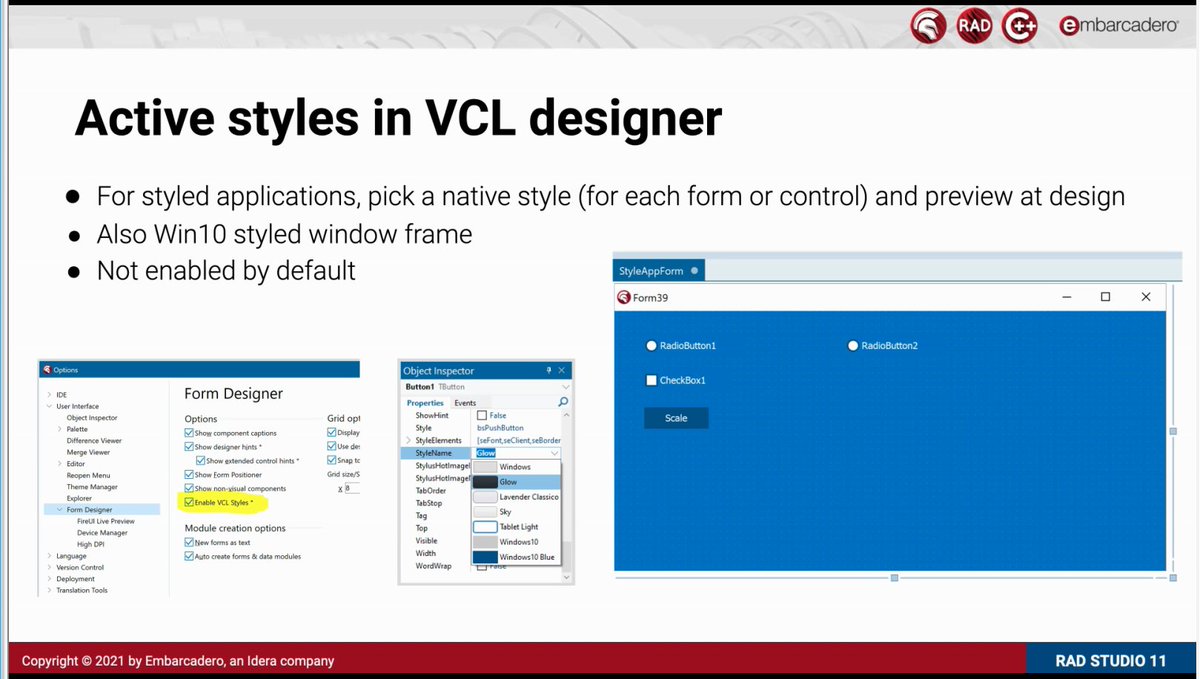Choose Lavender Classico style
Screen dimensions: 1200x679
(x=516, y=497)
